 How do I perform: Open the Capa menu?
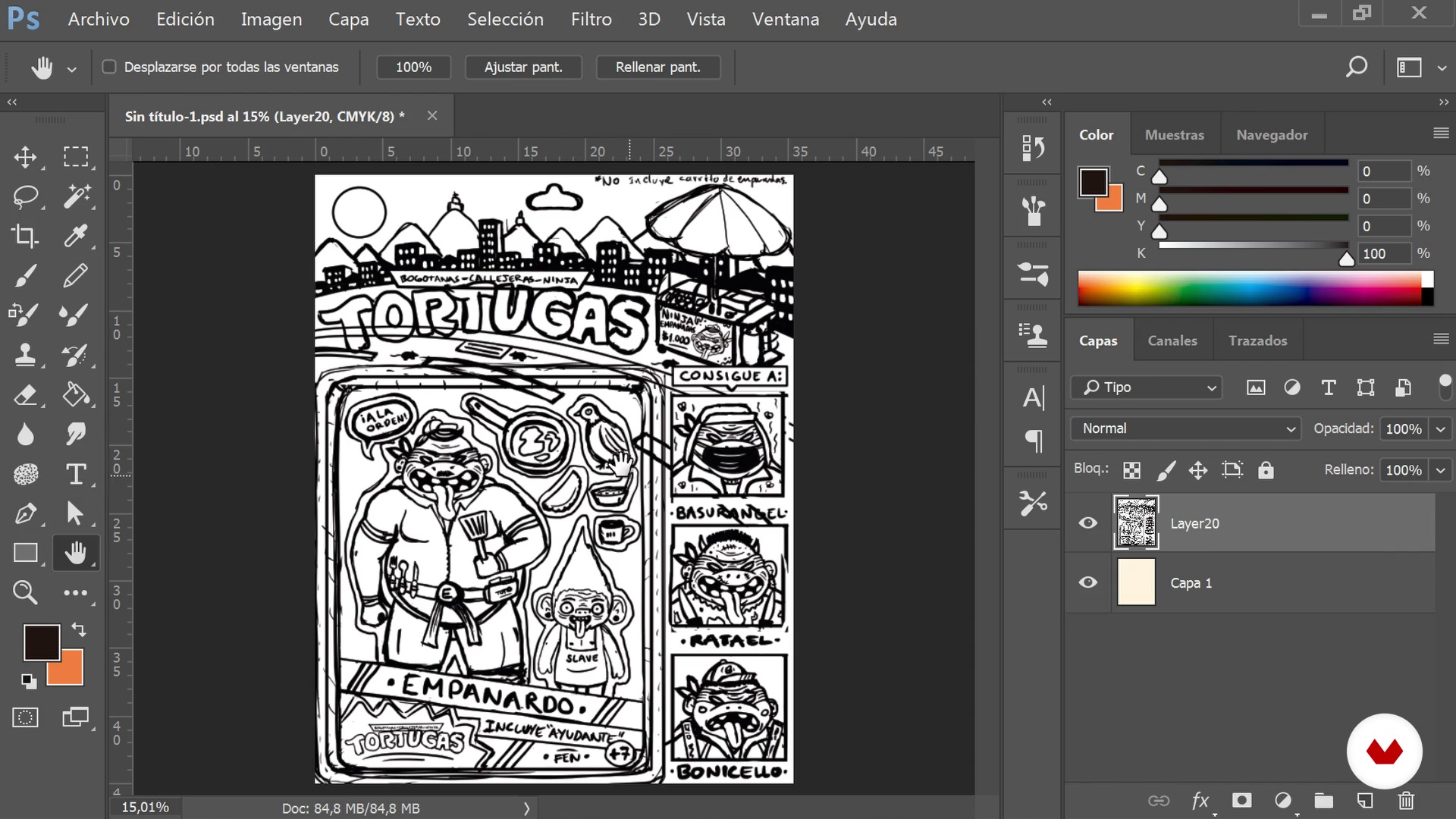pyautogui.click(x=348, y=19)
